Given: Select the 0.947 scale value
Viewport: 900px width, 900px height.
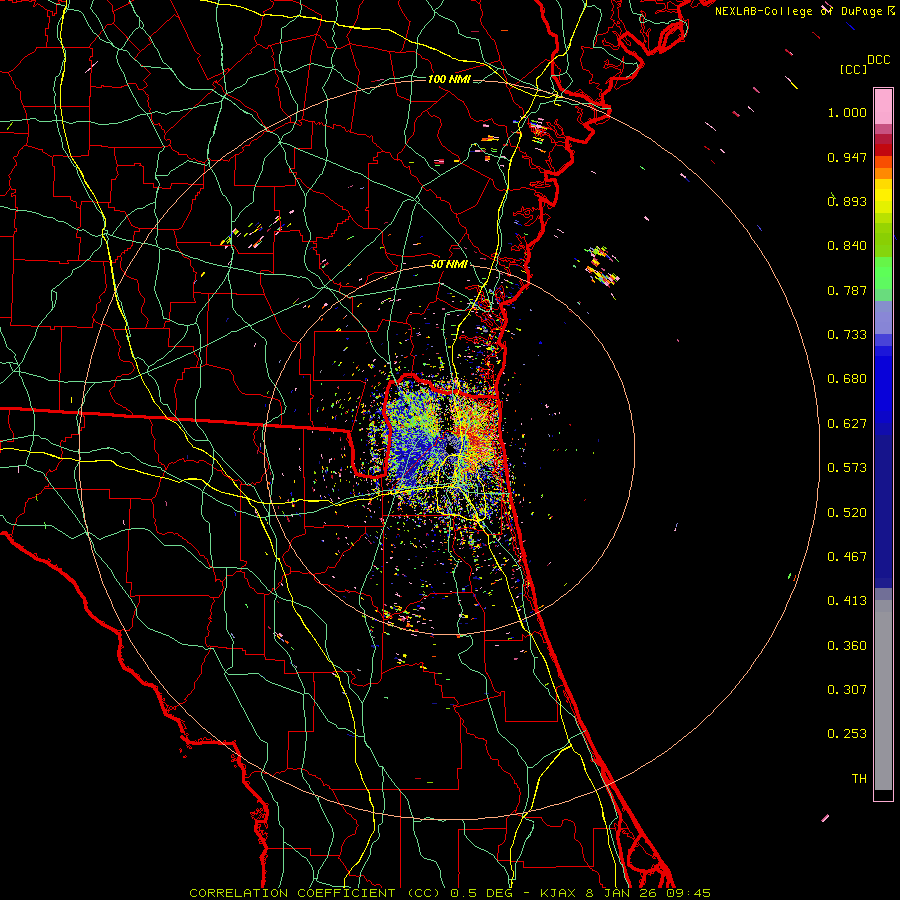Looking at the screenshot, I should tap(847, 157).
